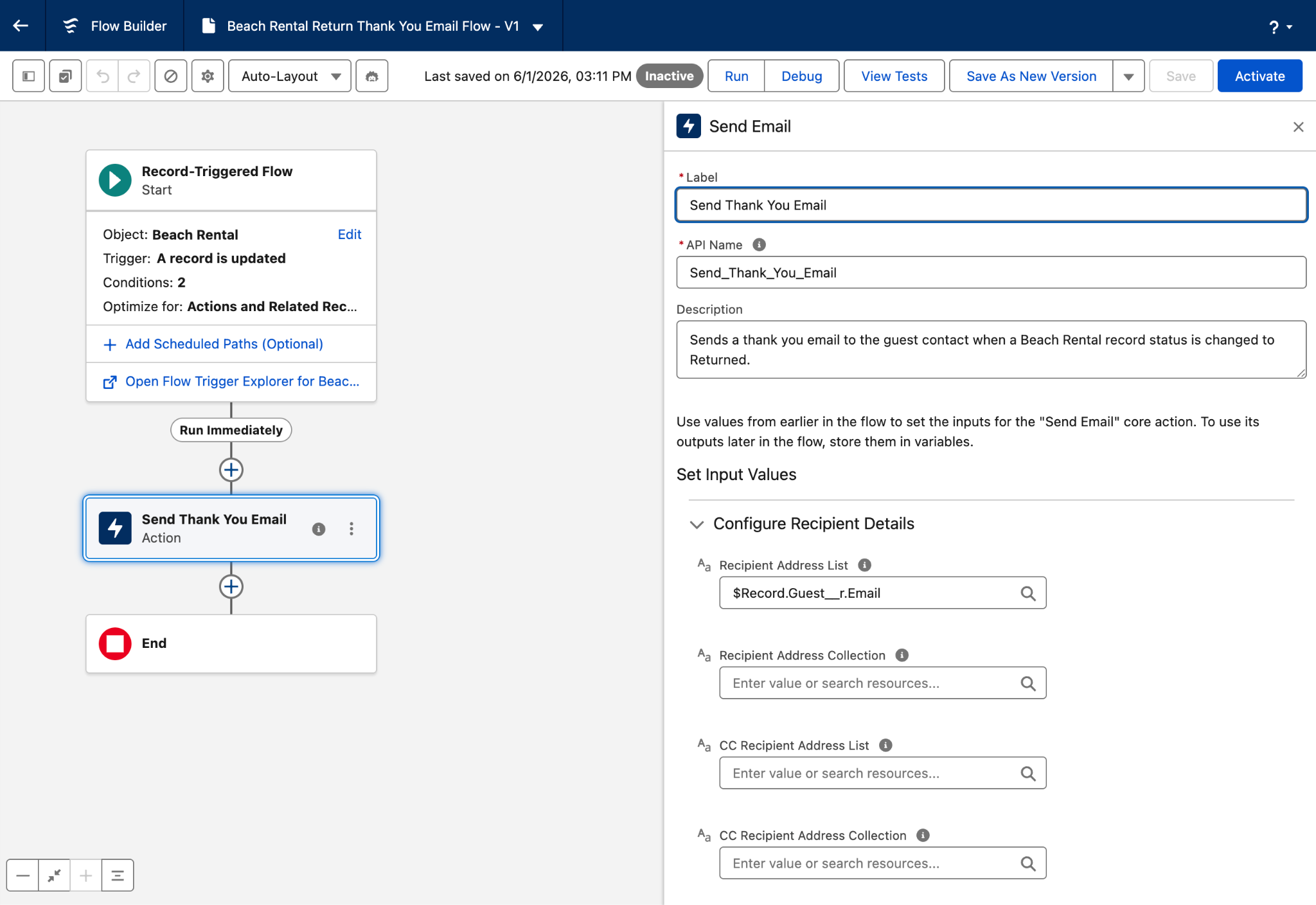Click the Label input field

[x=991, y=205]
